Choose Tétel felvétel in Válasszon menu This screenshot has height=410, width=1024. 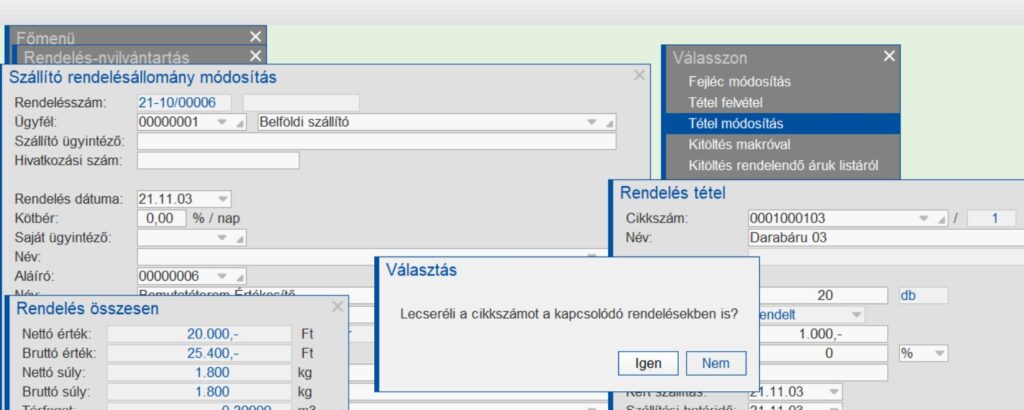point(726,102)
